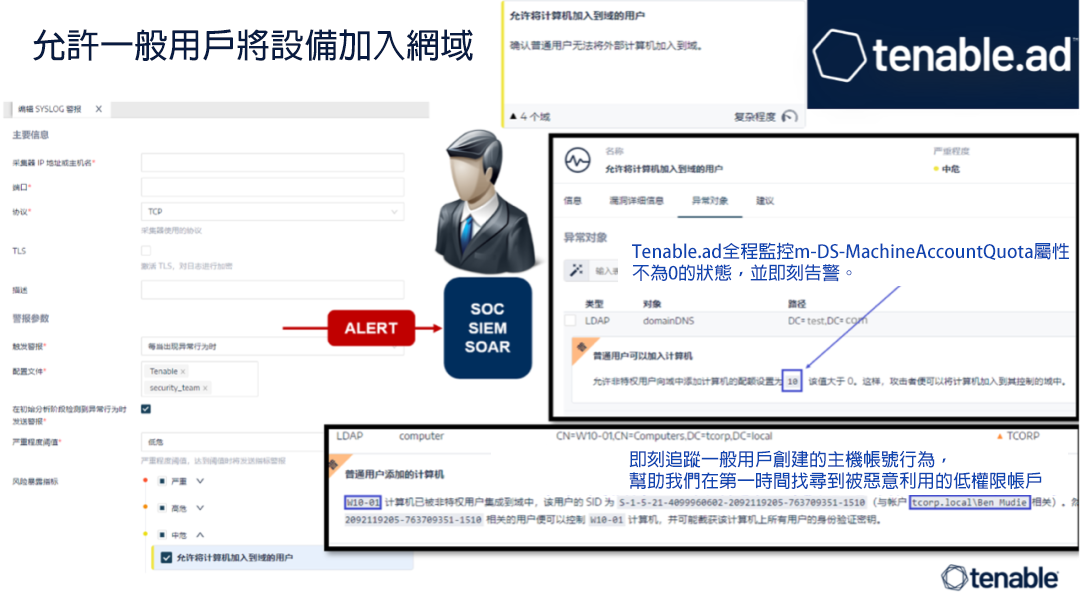Image resolution: width=1080 pixels, height=602 pixels.
Task: Click the highlighted W10-01 computer name
Action: point(362,502)
